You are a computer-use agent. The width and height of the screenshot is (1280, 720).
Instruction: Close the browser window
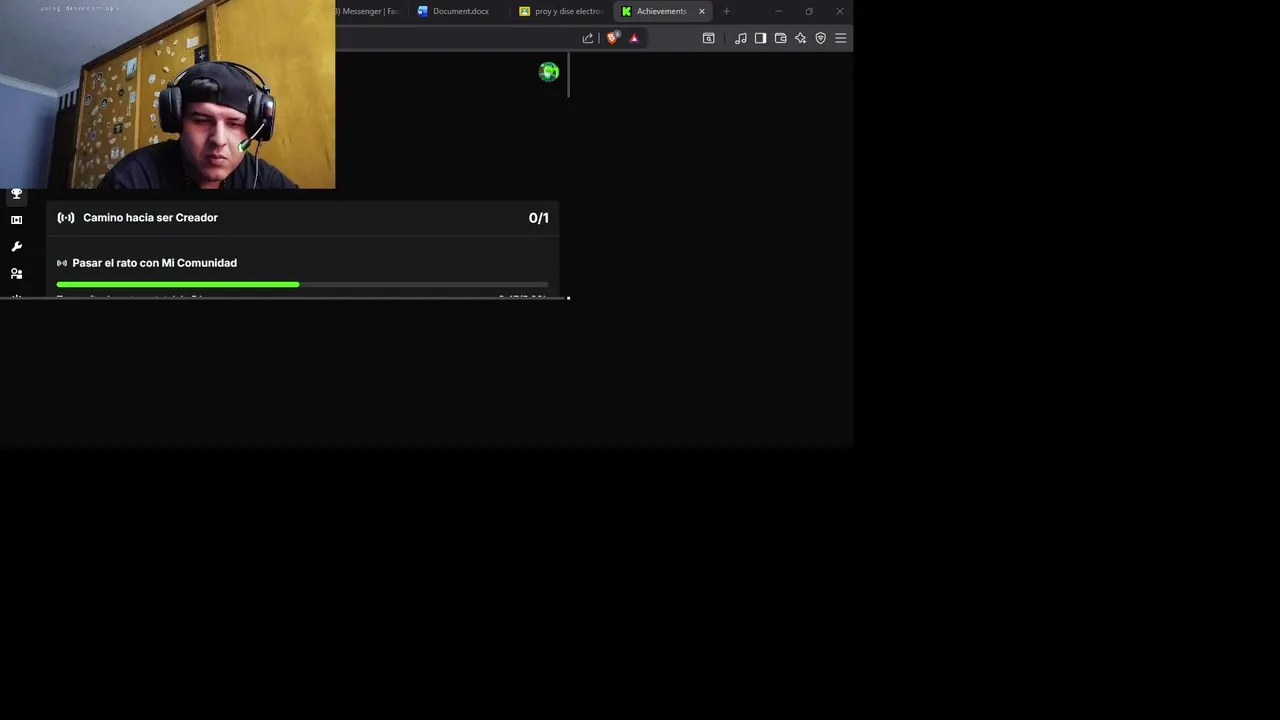click(x=839, y=11)
